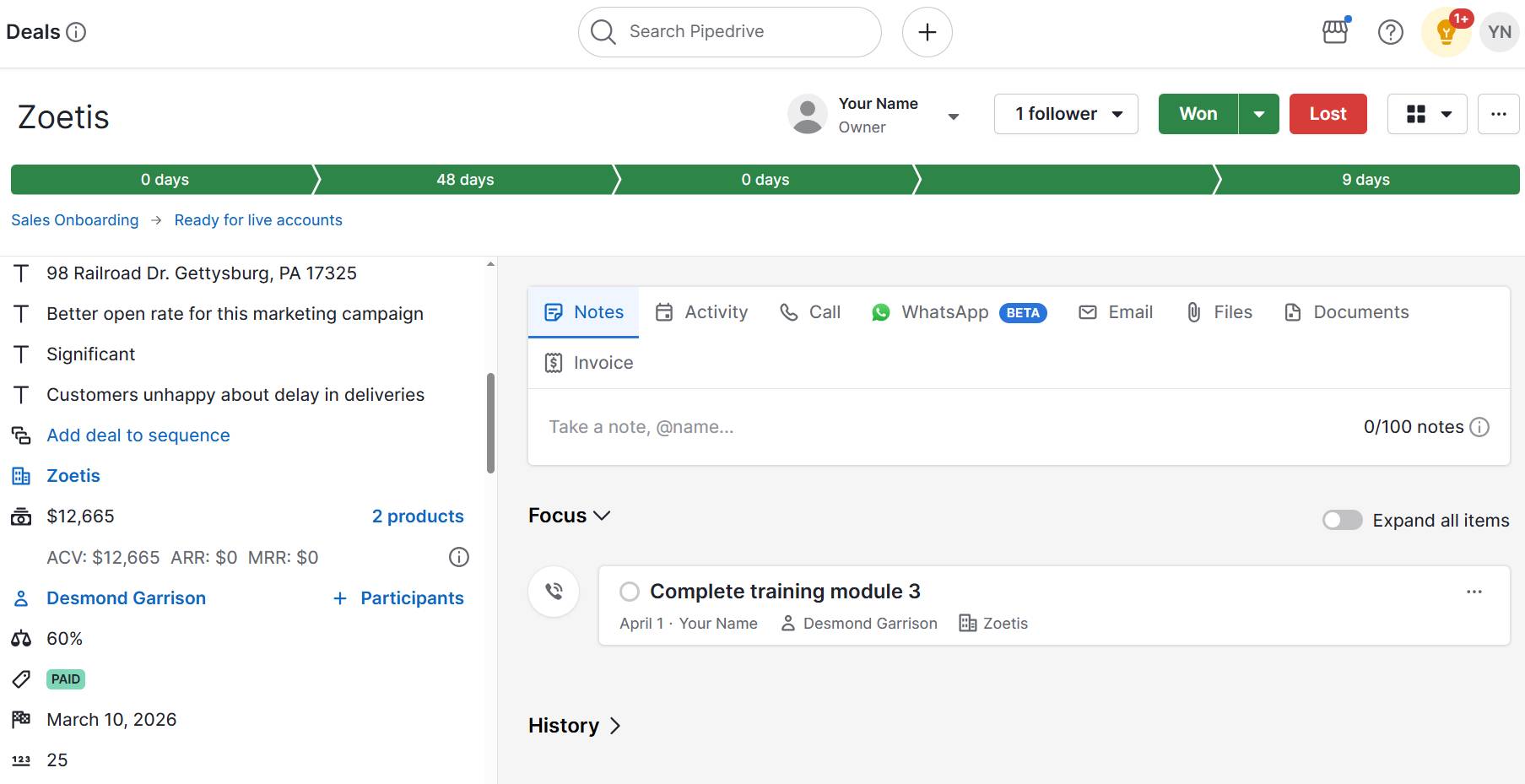
Task: Mark the deal as Lost
Action: point(1328,114)
